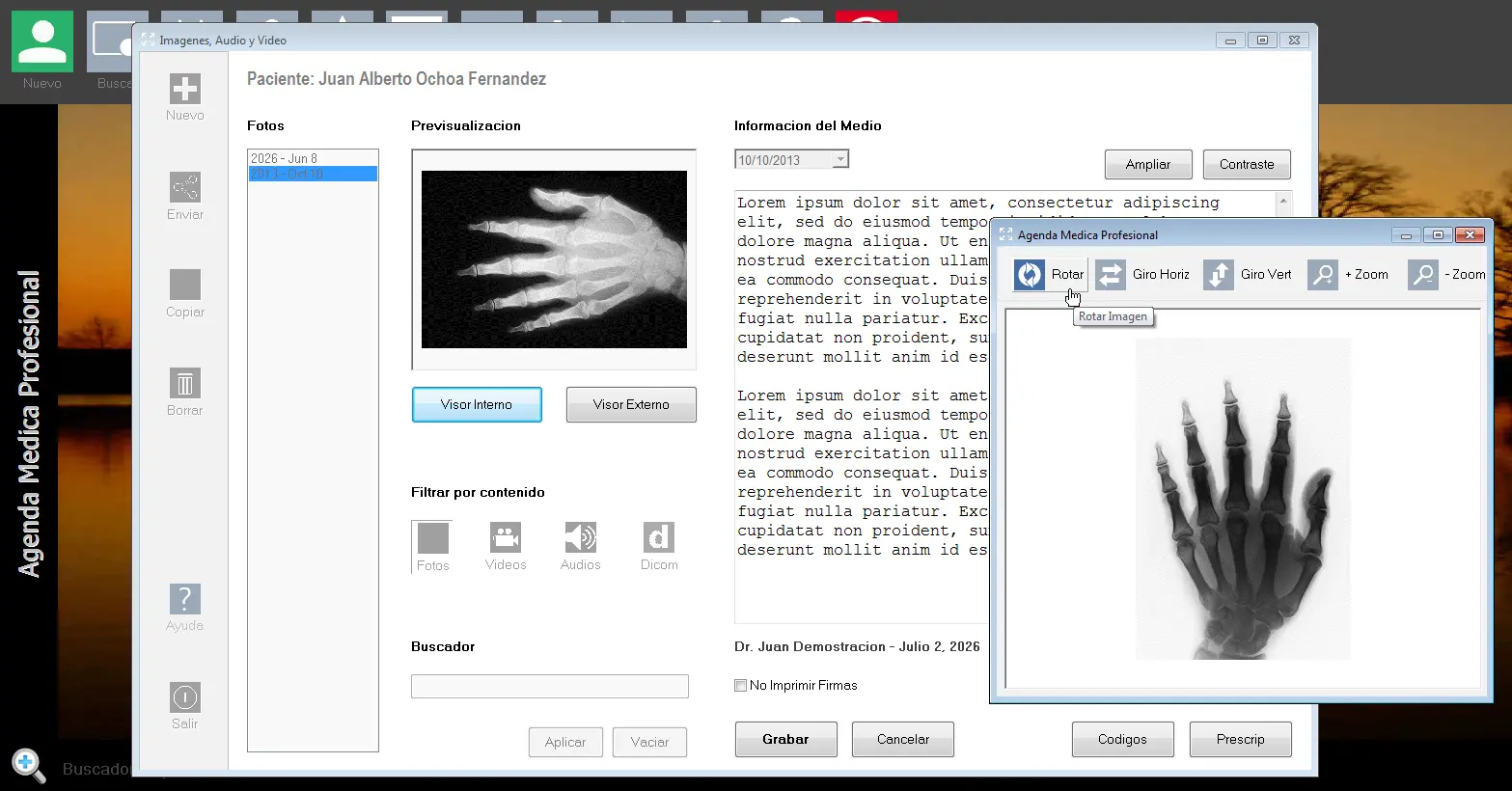1512x791 pixels.
Task: Click the Cancelar button
Action: [x=903, y=740]
